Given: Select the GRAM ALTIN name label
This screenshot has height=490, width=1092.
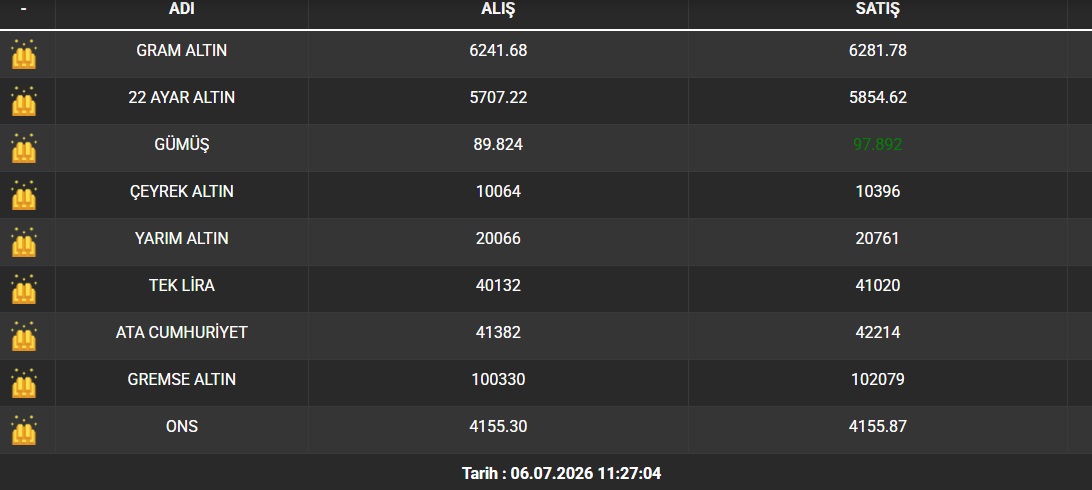Looking at the screenshot, I should point(182,51).
